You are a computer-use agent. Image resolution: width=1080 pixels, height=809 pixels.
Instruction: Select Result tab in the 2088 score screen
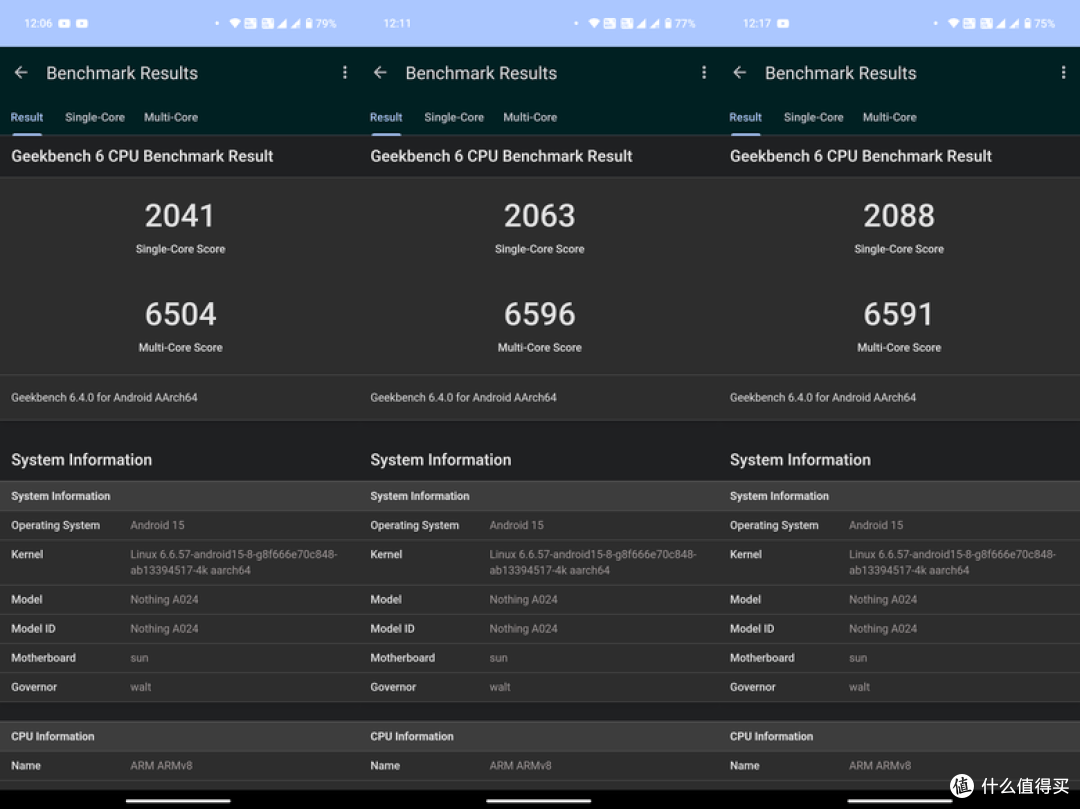pos(745,117)
